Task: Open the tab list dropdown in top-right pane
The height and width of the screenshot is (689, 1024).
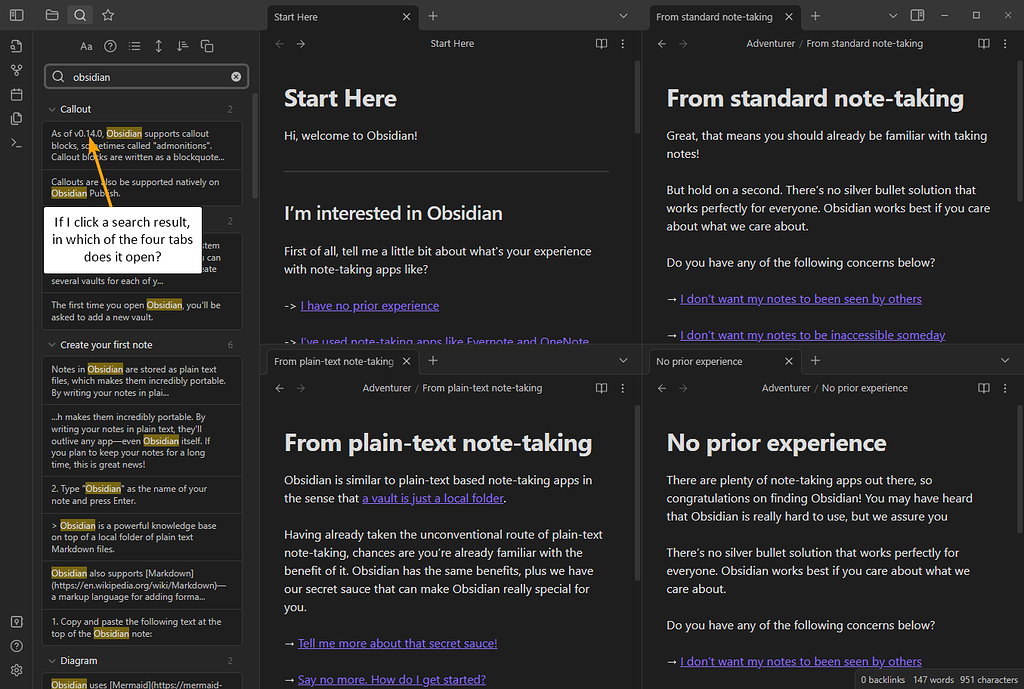Action: point(894,16)
